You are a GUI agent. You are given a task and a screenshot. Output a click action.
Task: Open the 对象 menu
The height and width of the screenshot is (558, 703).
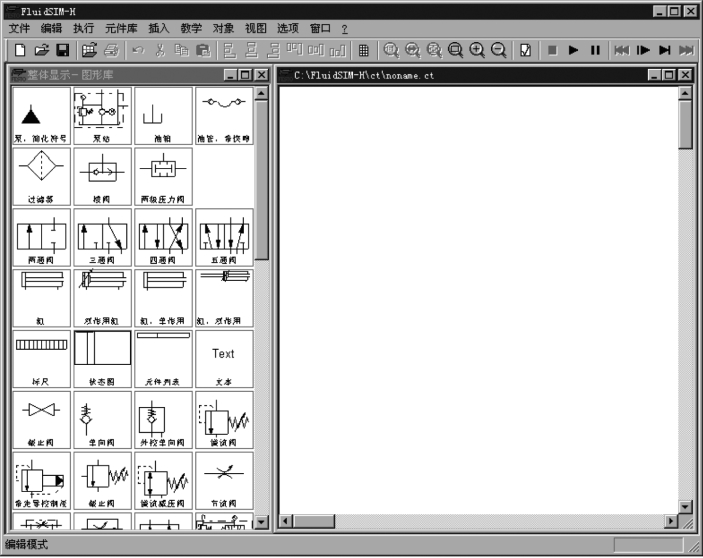(223, 29)
